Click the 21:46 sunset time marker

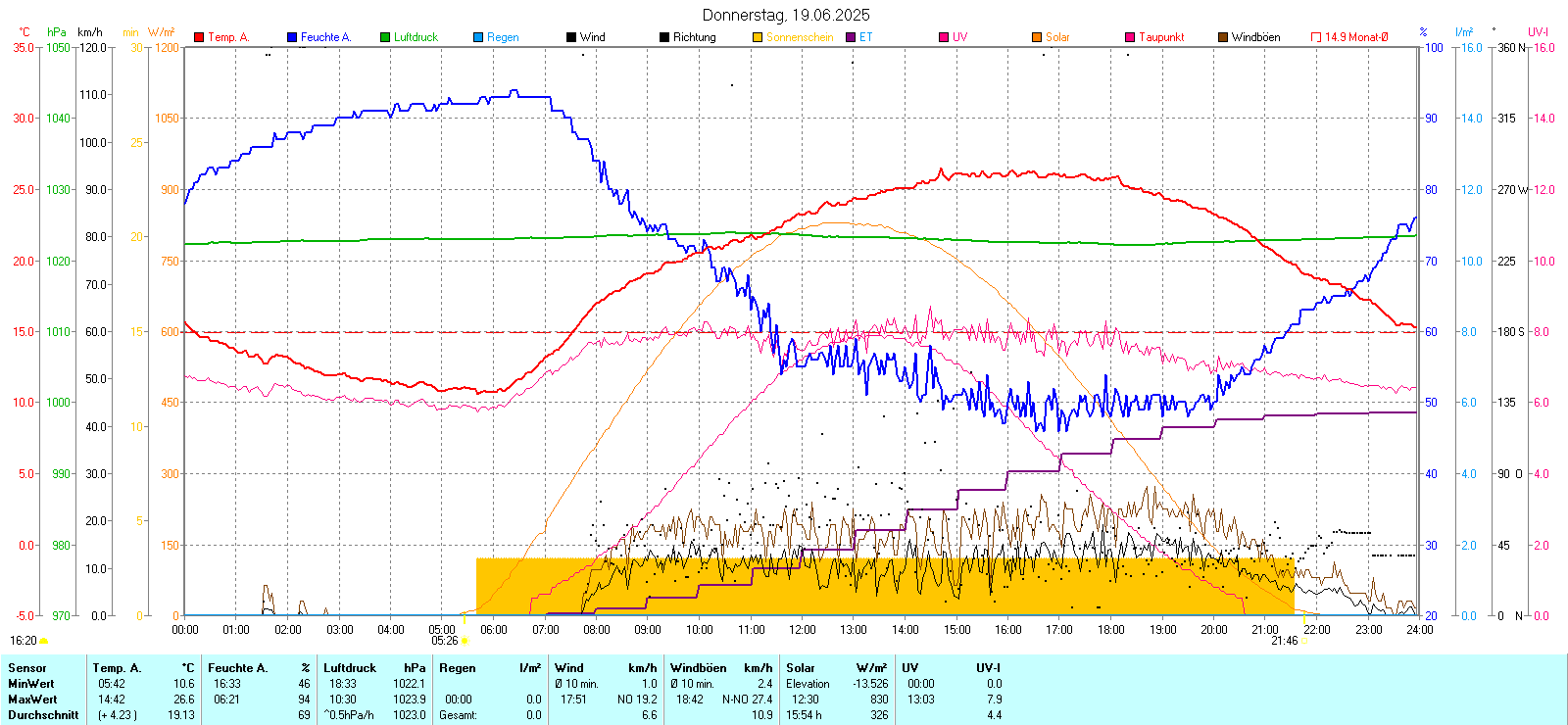tap(1284, 641)
